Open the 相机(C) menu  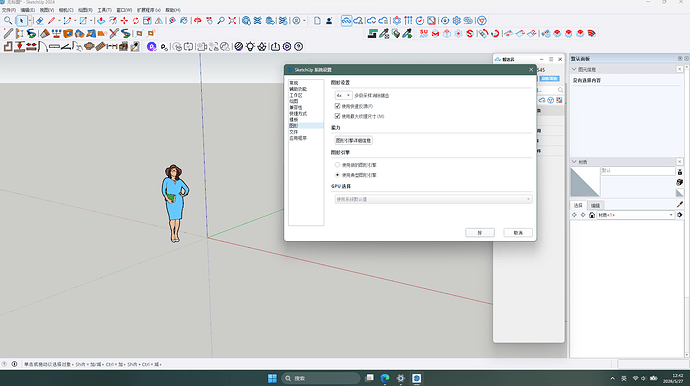point(66,10)
